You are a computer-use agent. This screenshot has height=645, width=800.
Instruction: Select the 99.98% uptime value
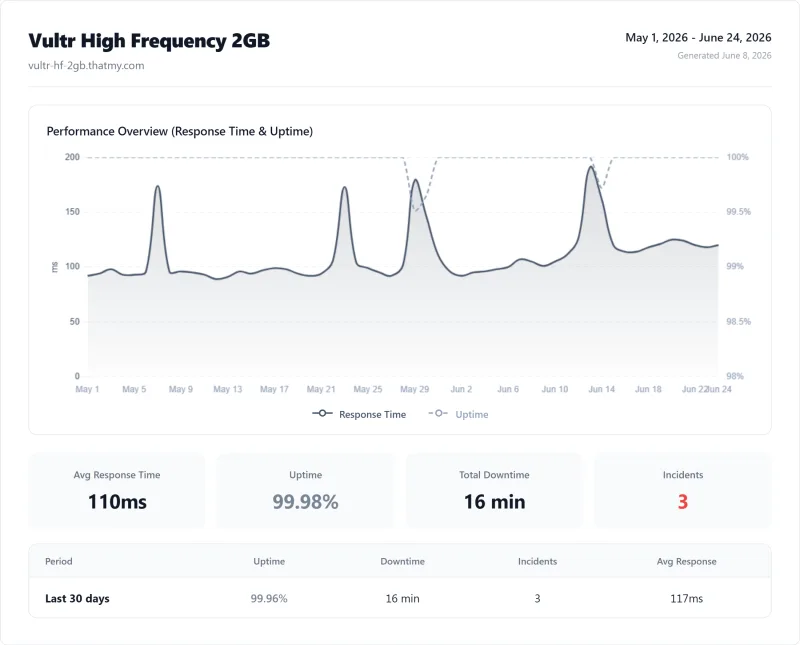pyautogui.click(x=305, y=502)
